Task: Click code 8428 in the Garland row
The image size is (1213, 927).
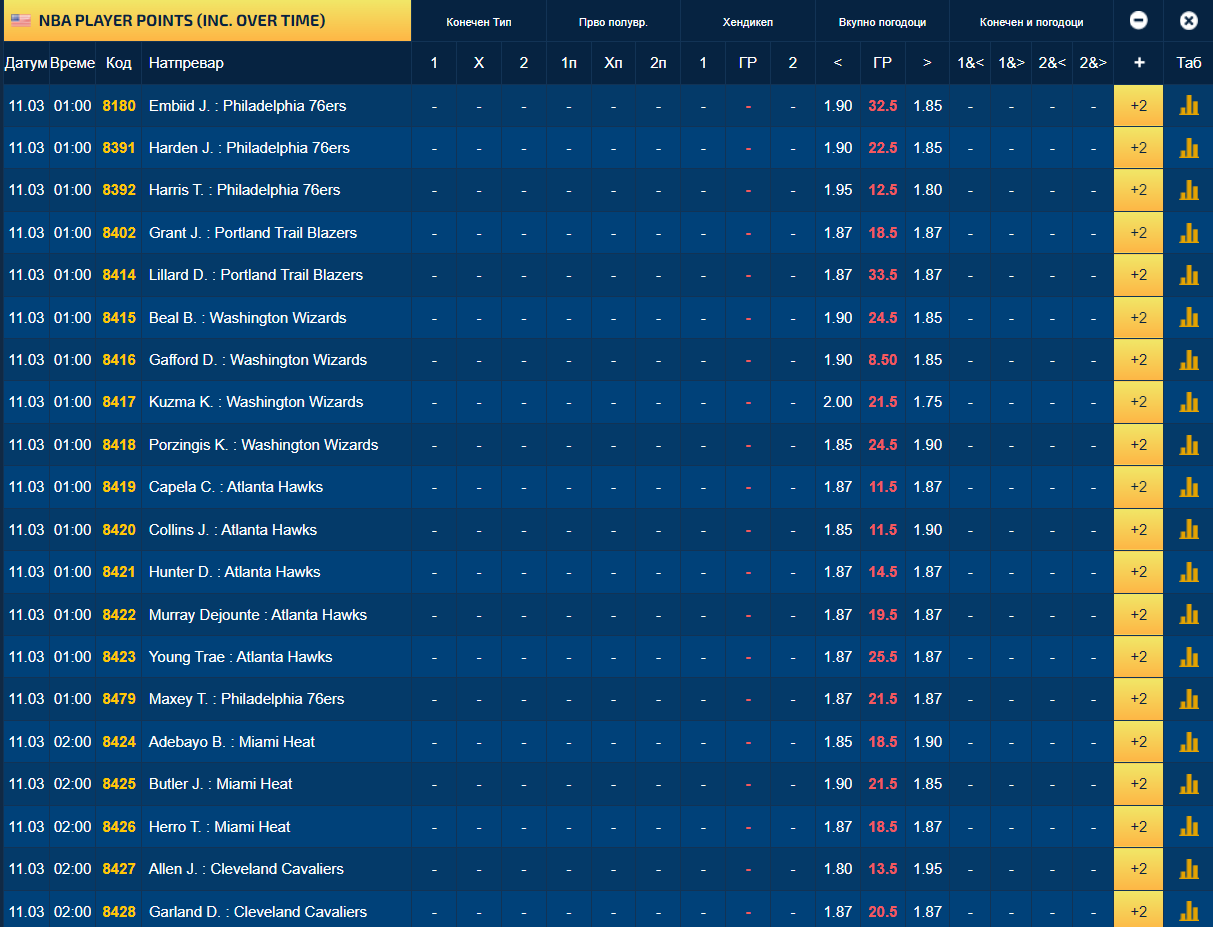Action: point(119,912)
